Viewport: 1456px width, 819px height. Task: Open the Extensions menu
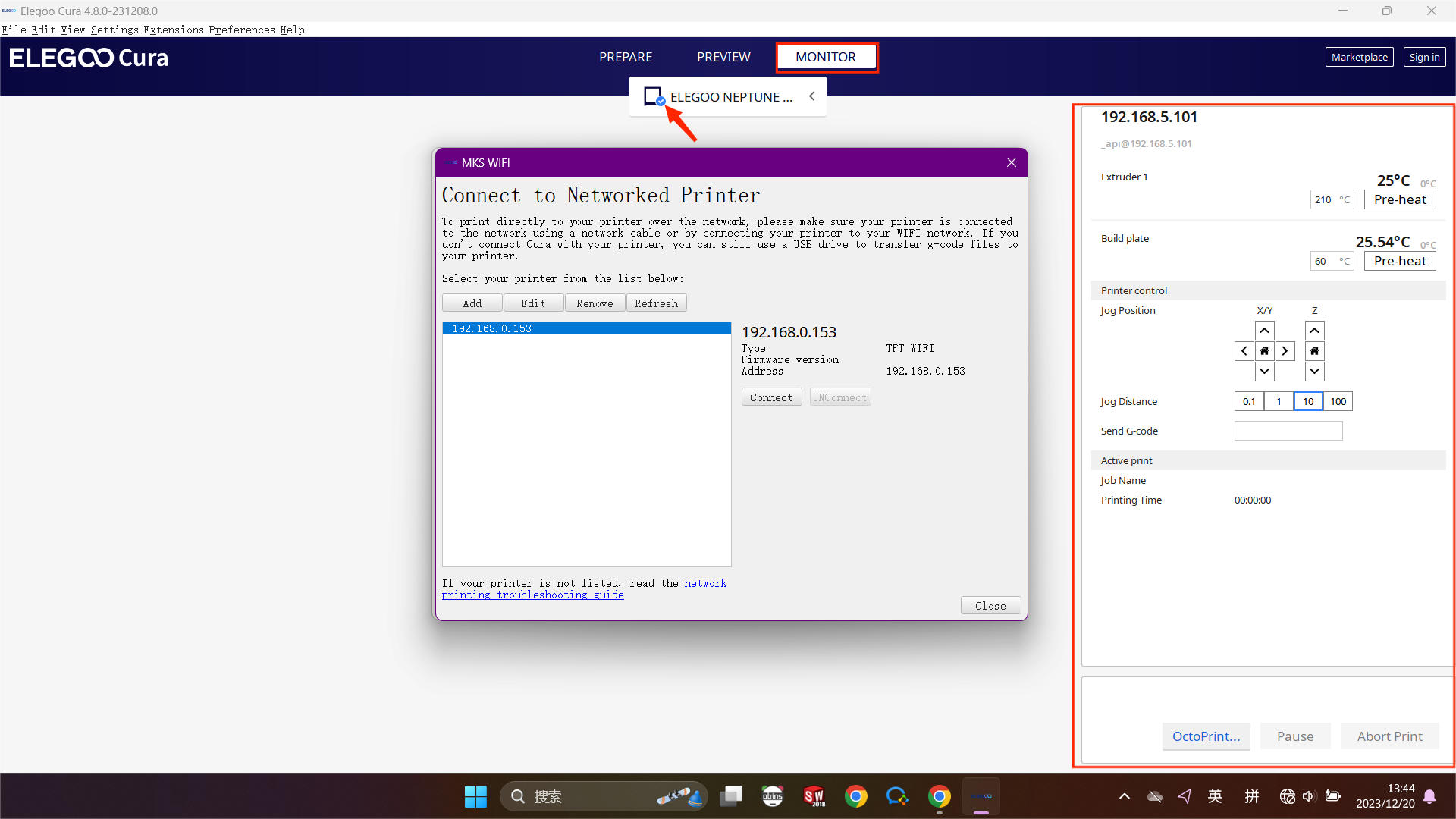174,30
